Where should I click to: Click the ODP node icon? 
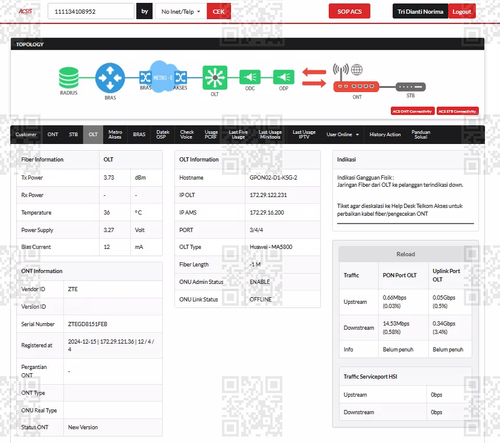(284, 77)
